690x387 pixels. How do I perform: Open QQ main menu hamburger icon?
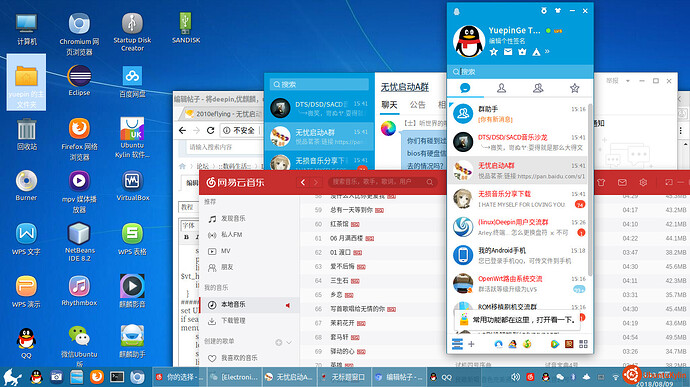[457, 344]
